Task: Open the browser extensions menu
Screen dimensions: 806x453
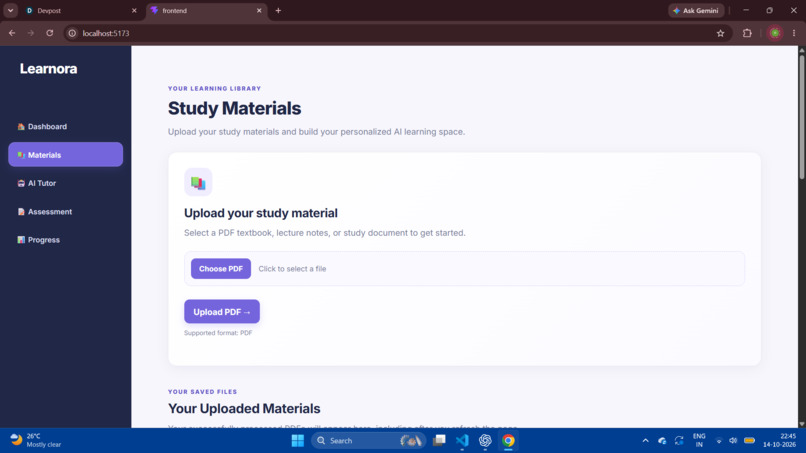Action: pyautogui.click(x=747, y=33)
